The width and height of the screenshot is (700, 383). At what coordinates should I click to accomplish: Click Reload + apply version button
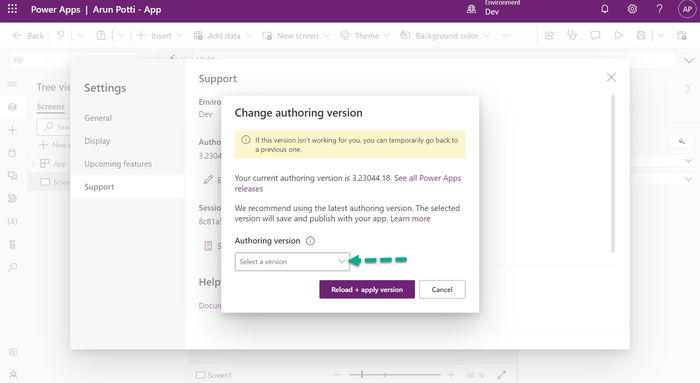367,289
